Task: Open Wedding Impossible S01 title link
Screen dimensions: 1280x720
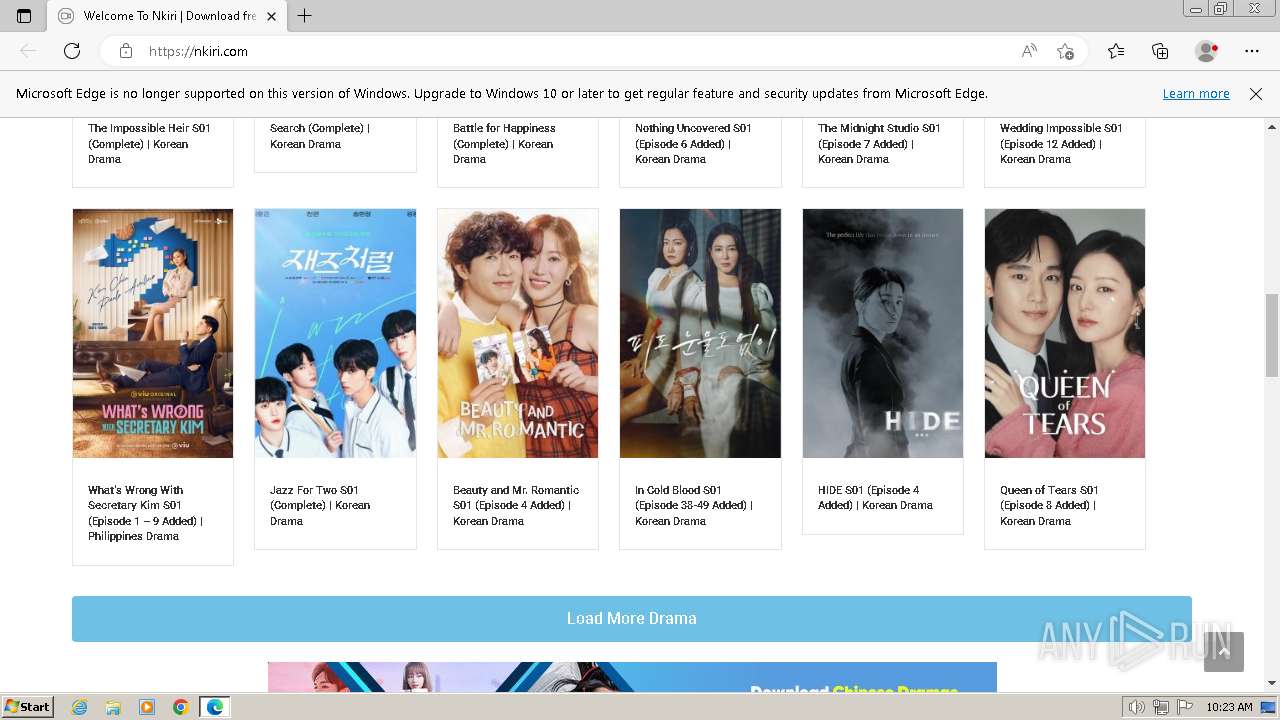Action: coord(1061,143)
